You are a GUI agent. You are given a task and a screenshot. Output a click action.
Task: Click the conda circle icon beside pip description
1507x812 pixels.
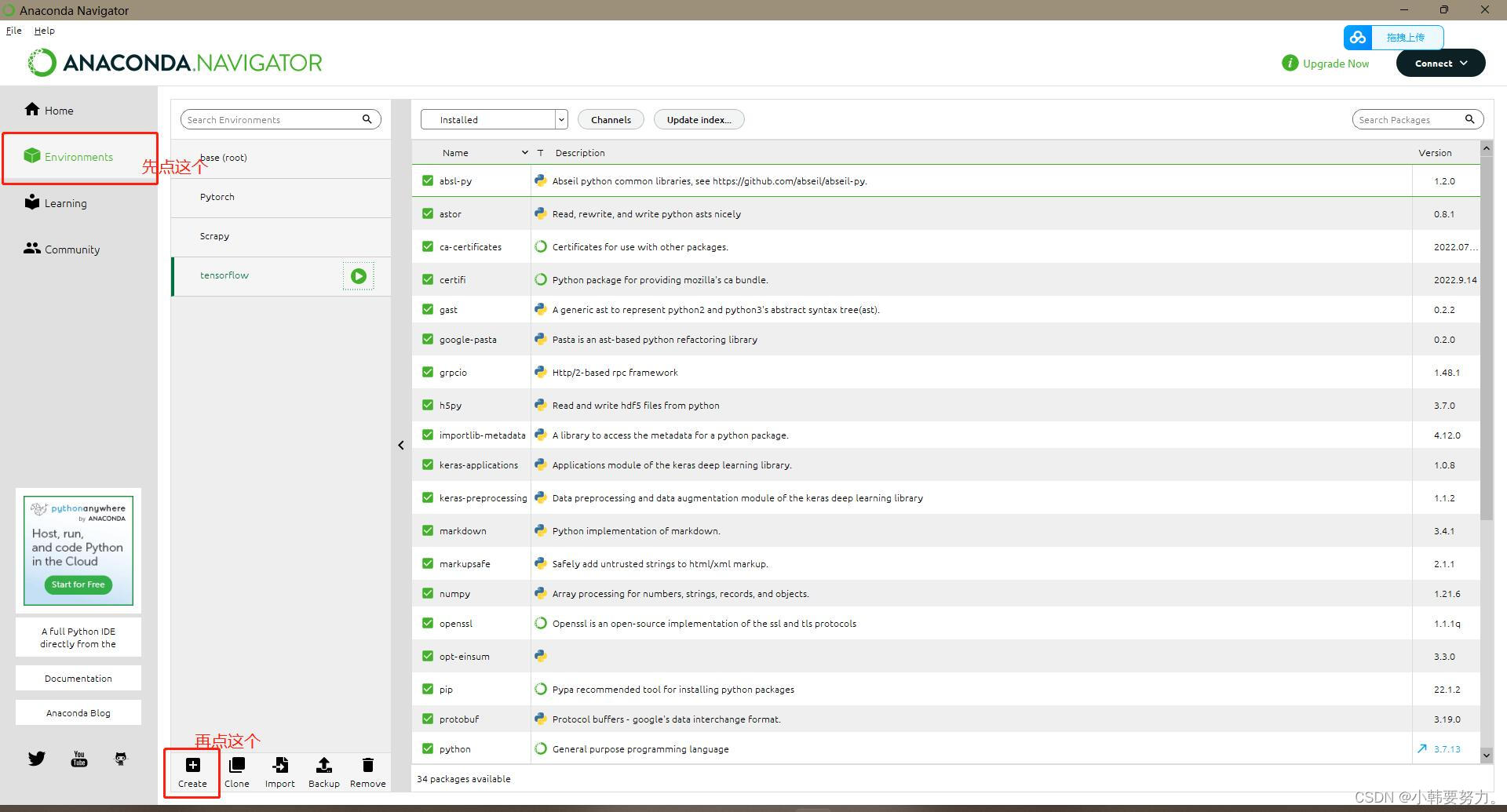(x=541, y=689)
